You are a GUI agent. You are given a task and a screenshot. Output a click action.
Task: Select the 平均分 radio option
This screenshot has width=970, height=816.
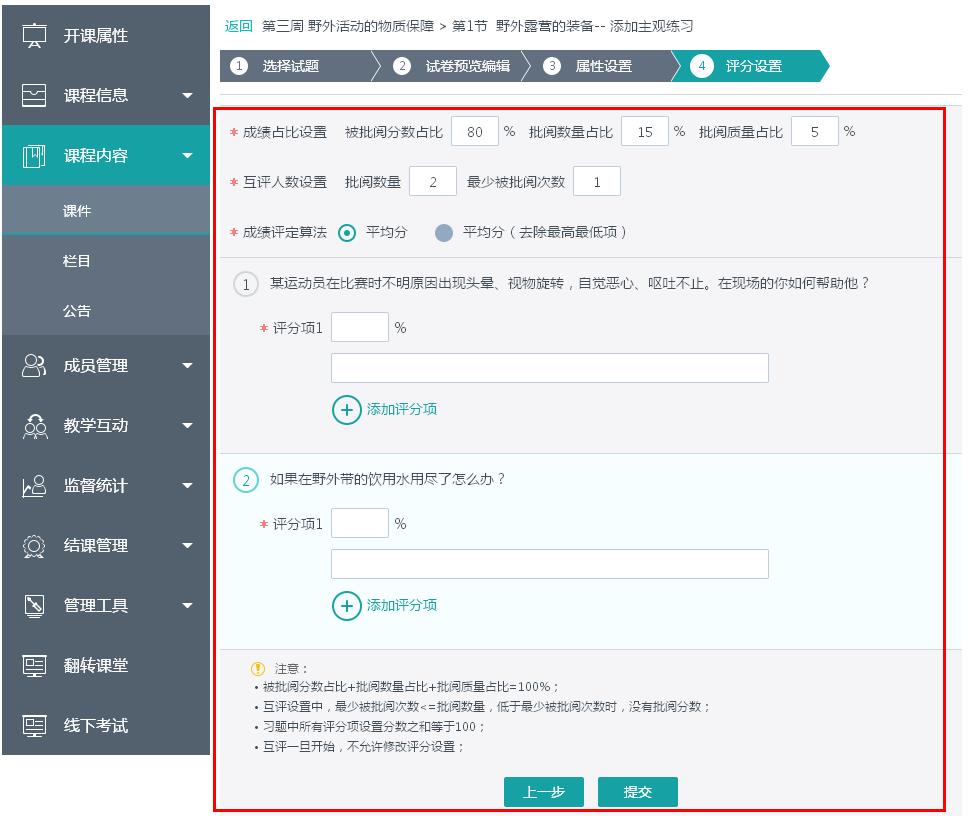pyautogui.click(x=347, y=233)
